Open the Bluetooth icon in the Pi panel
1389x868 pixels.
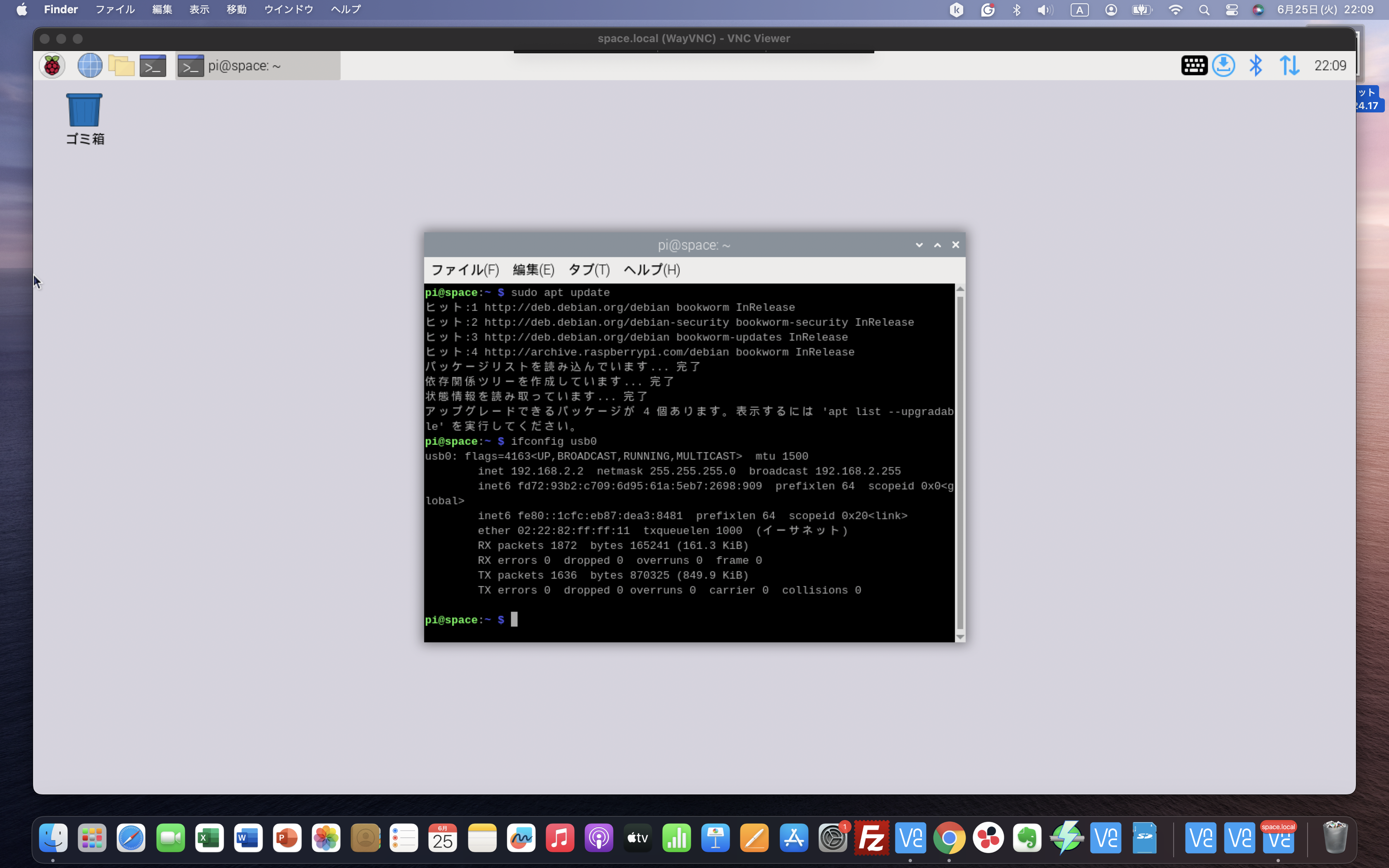pyautogui.click(x=1256, y=65)
